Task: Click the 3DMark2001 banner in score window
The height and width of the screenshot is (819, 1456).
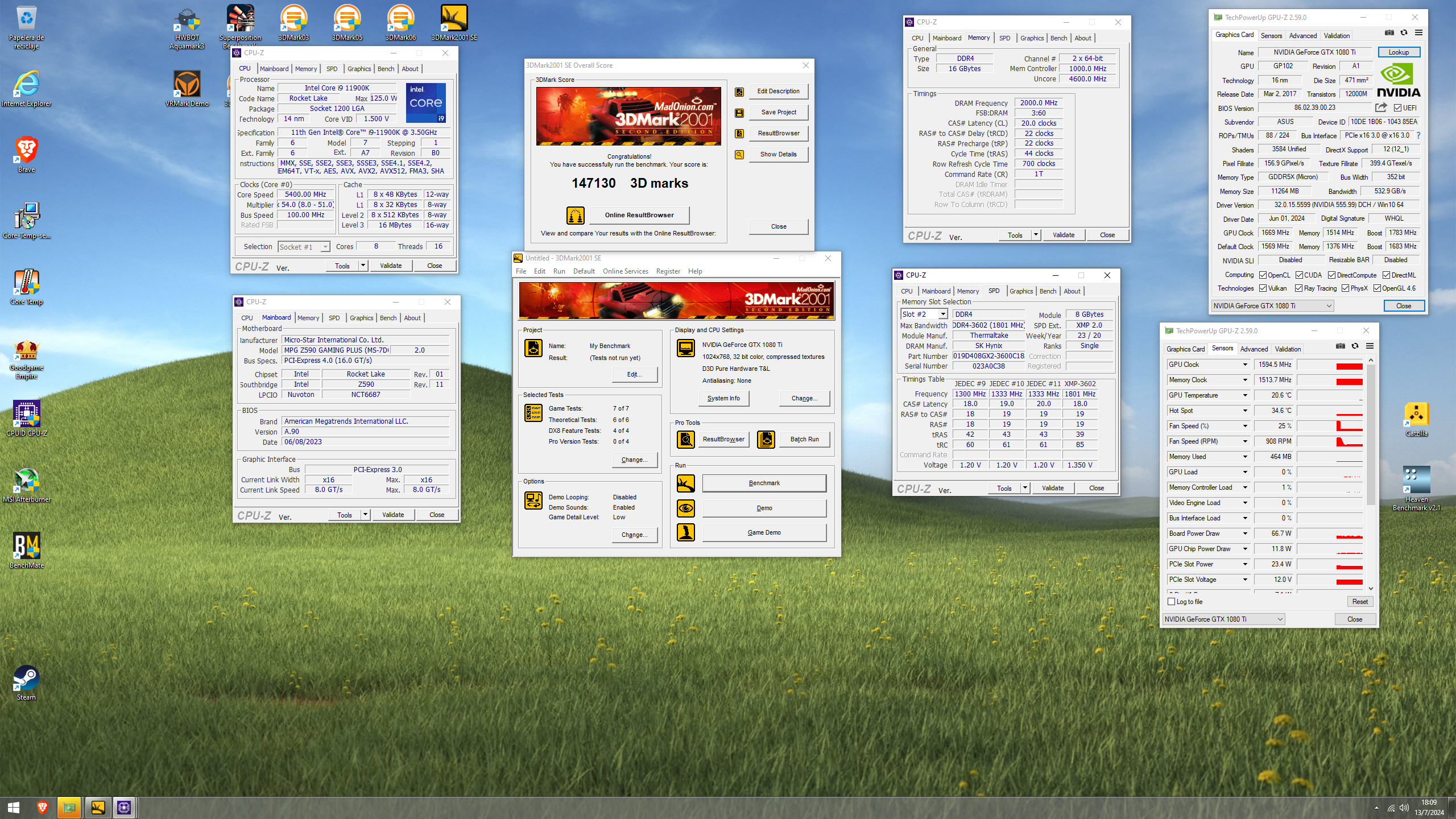Action: coord(628,117)
